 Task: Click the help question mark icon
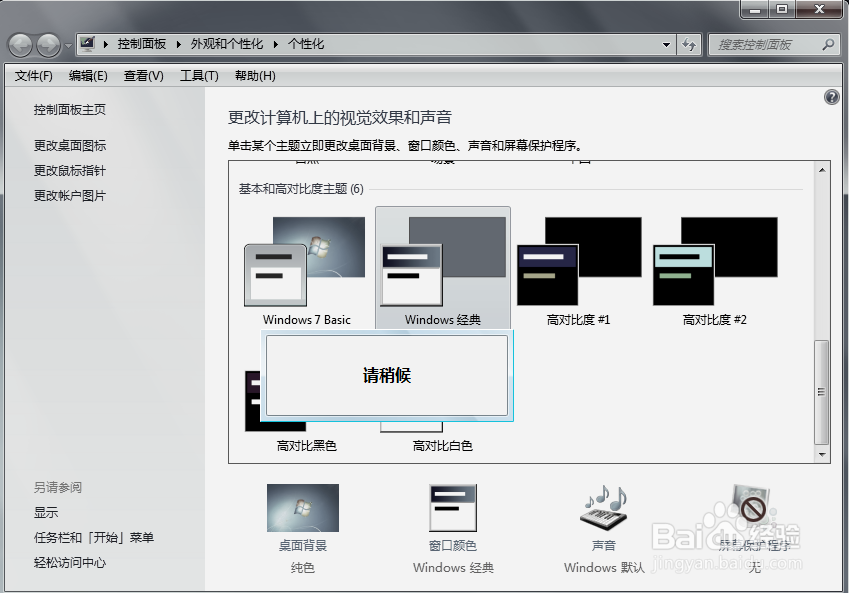[x=832, y=97]
